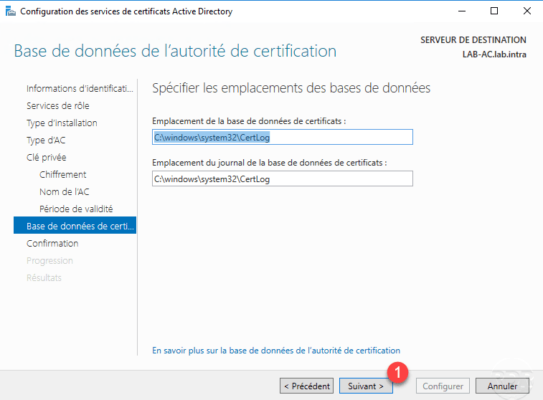Viewport: 543px width, 400px height.
Task: Click the AD CS wizard icon in title bar
Action: (x=10, y=11)
